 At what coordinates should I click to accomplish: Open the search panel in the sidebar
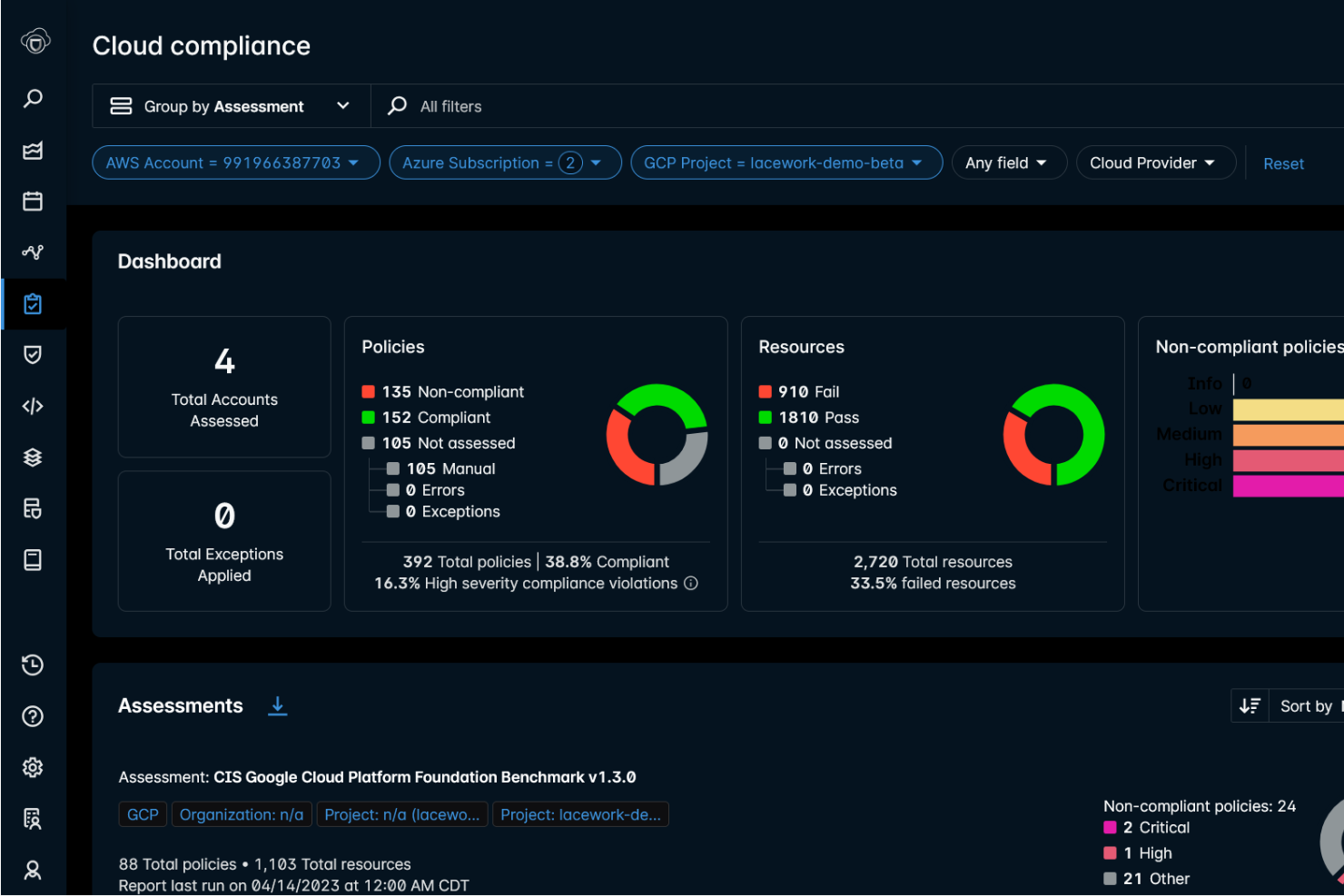coord(33,97)
